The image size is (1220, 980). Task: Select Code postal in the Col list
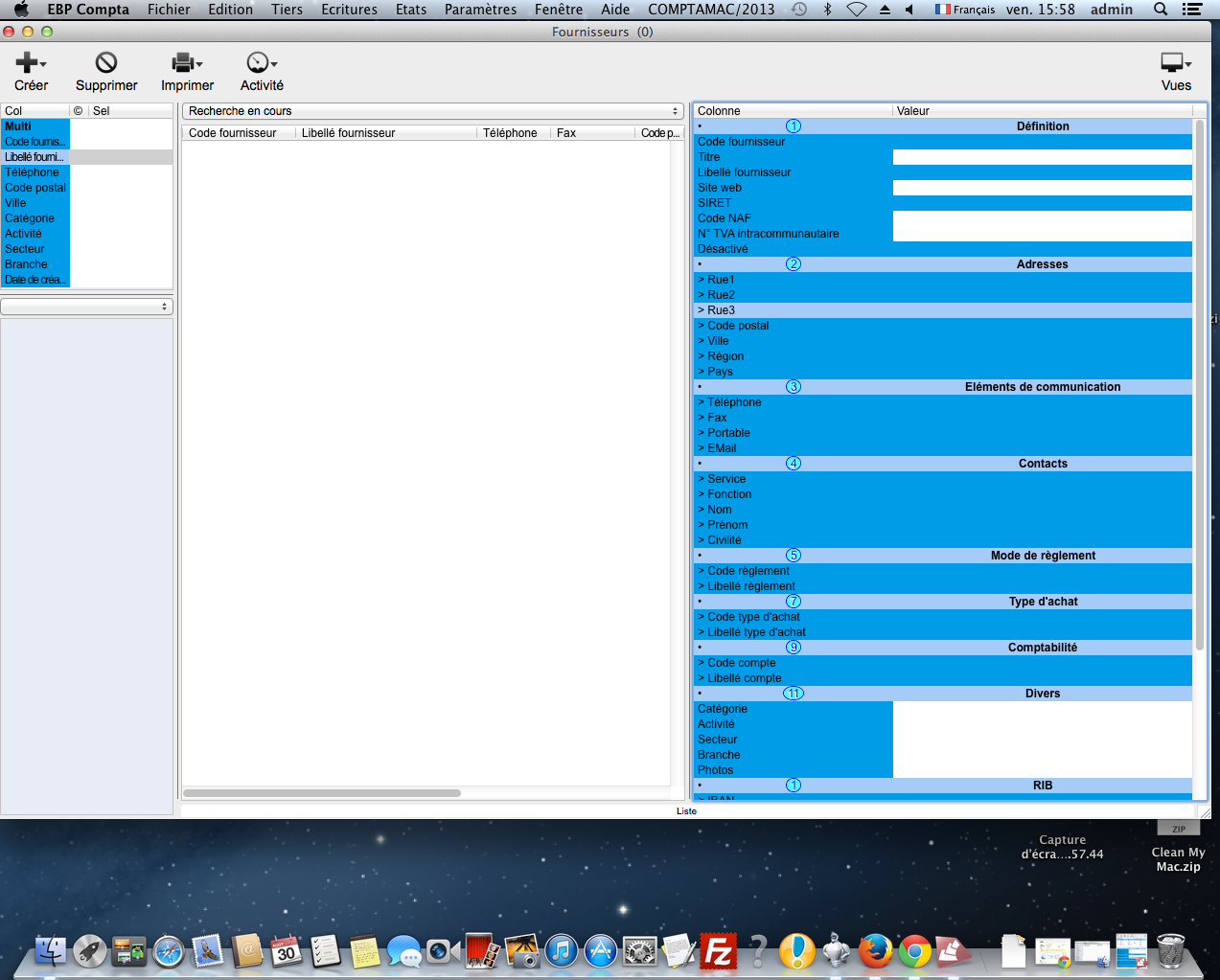[x=35, y=188]
